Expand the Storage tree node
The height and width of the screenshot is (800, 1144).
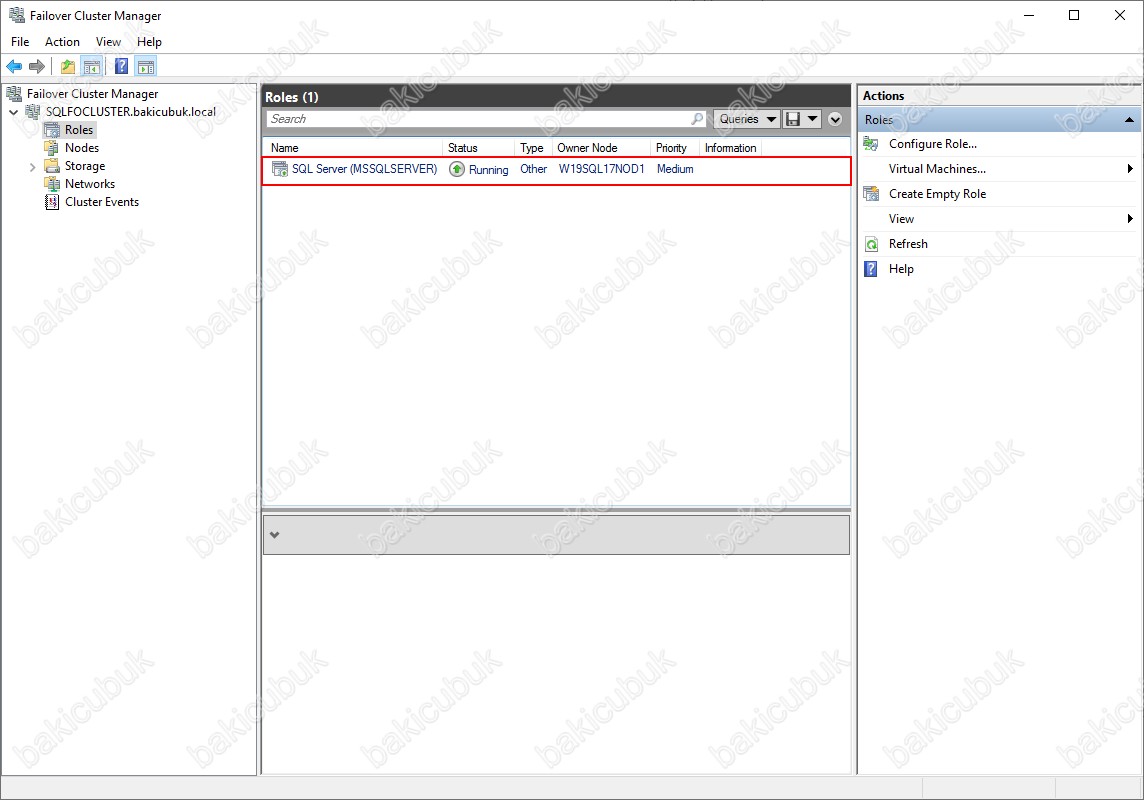tap(32, 167)
